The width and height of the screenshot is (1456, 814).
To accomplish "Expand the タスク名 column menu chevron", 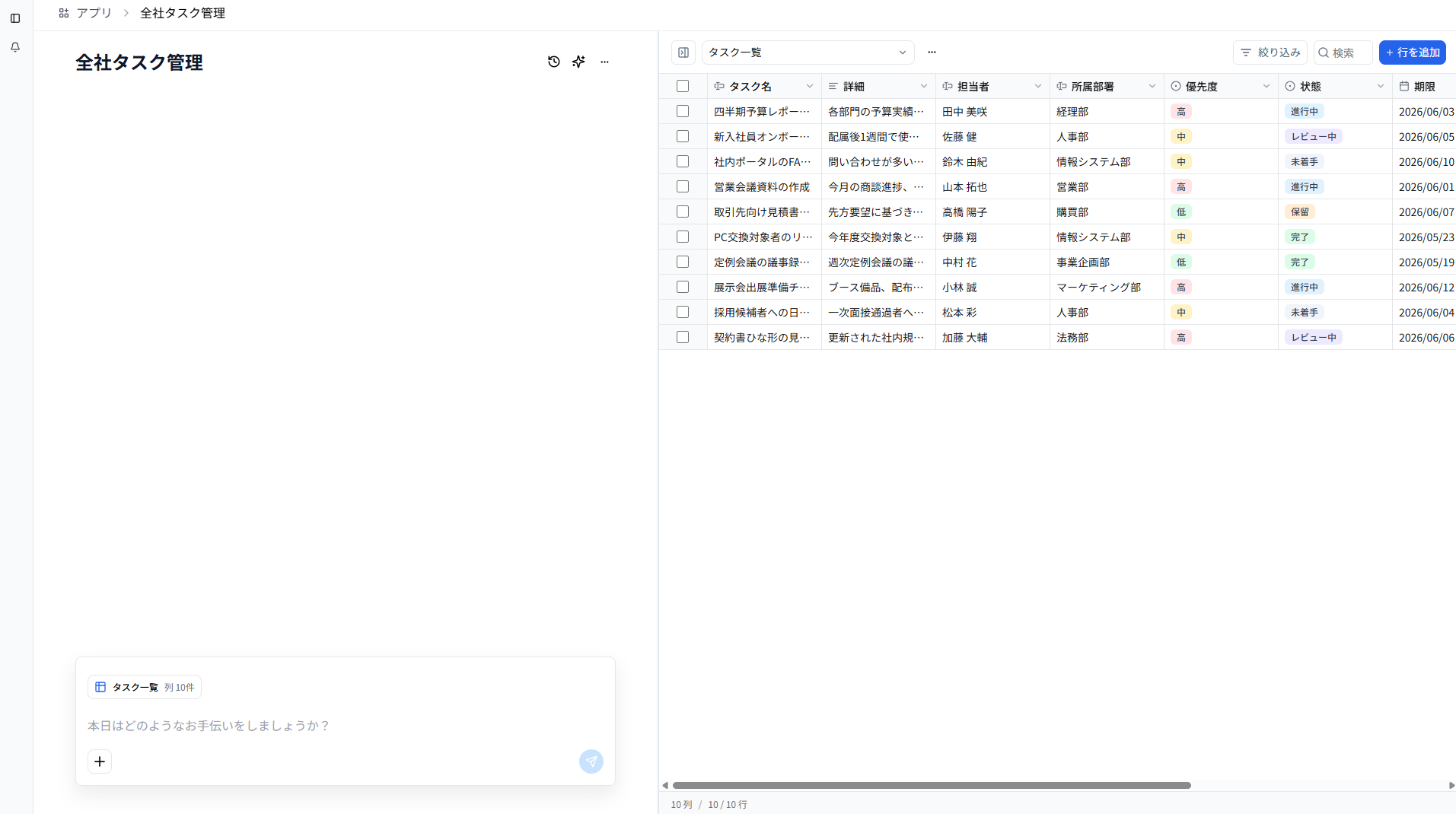I will pyautogui.click(x=810, y=86).
